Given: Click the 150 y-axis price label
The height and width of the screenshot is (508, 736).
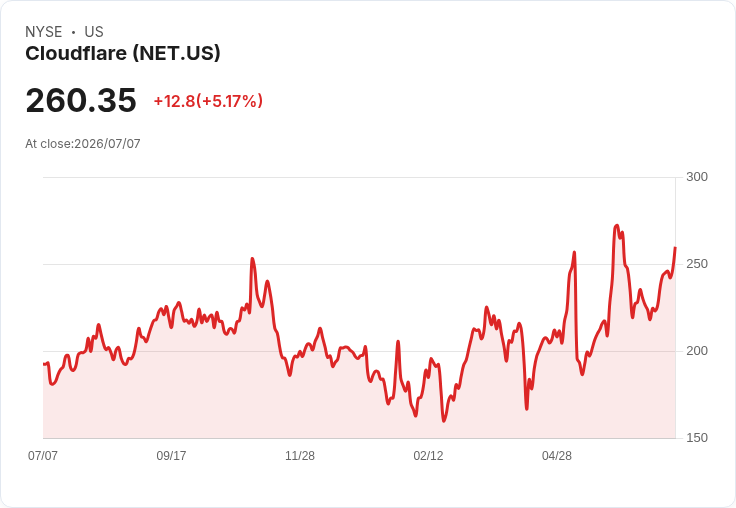Looking at the screenshot, I should coord(697,438).
